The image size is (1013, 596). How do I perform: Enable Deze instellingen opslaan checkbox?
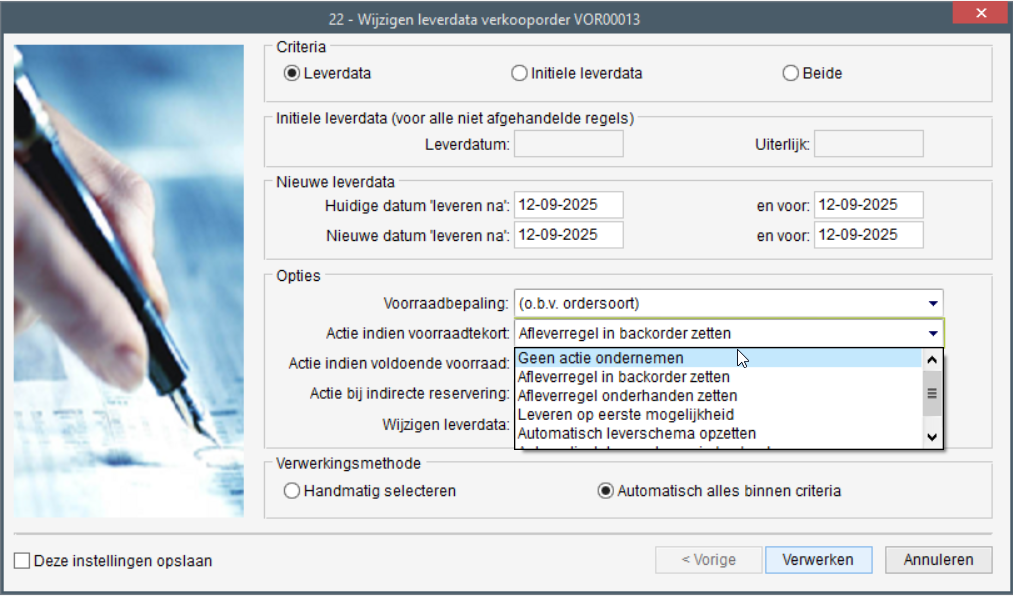tap(22, 561)
